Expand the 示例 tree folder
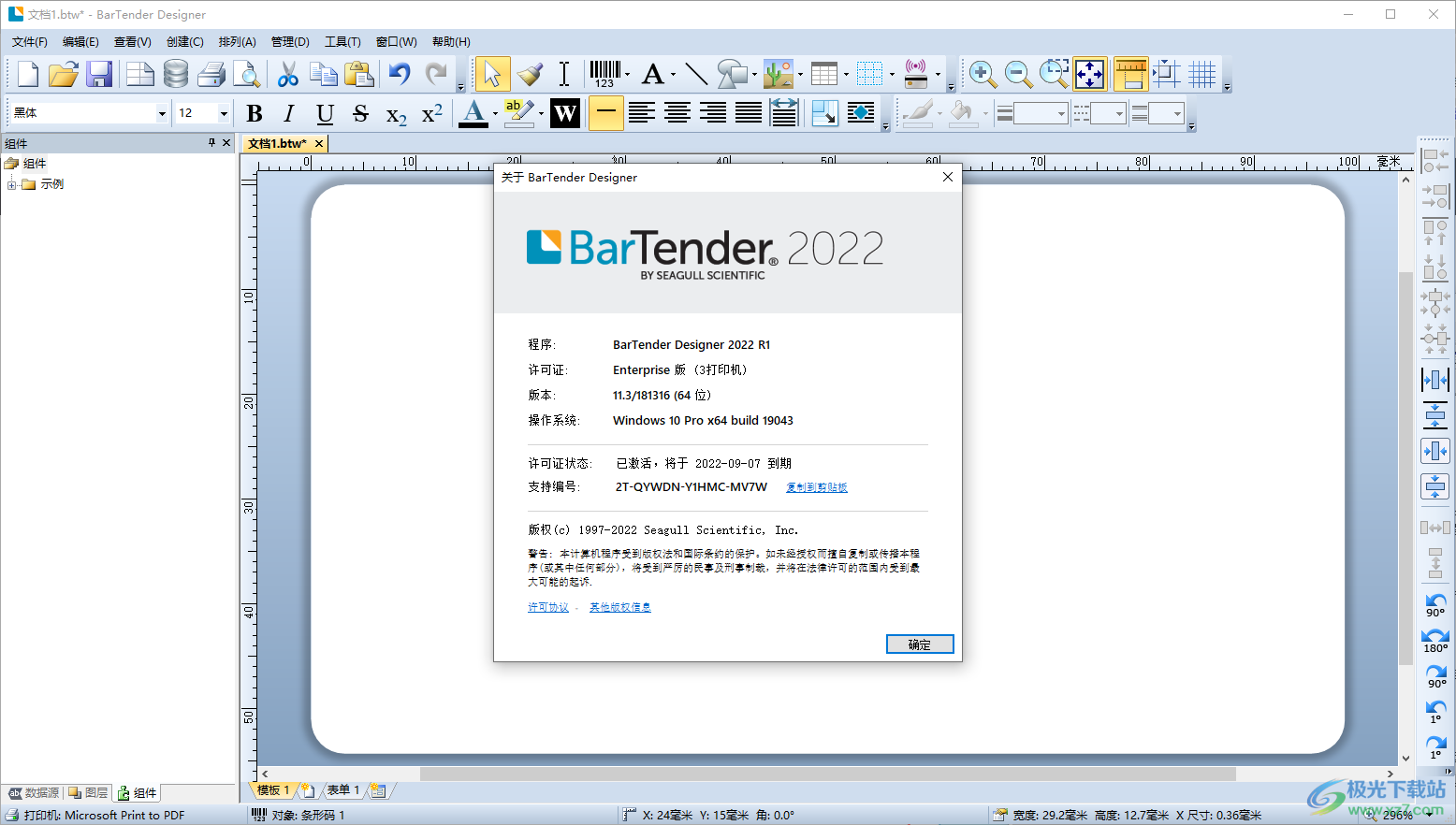1456x825 pixels. tap(11, 184)
